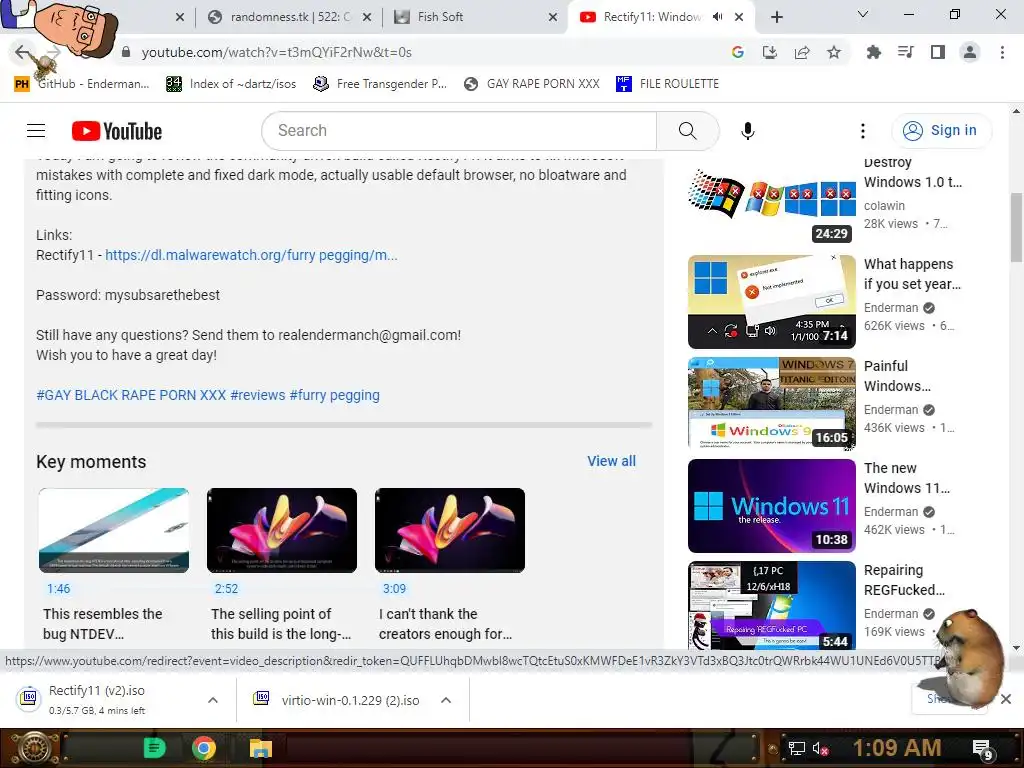Viewport: 1024px width, 768px height.
Task: Open media controls icon in toolbar
Action: pyautogui.click(x=905, y=52)
